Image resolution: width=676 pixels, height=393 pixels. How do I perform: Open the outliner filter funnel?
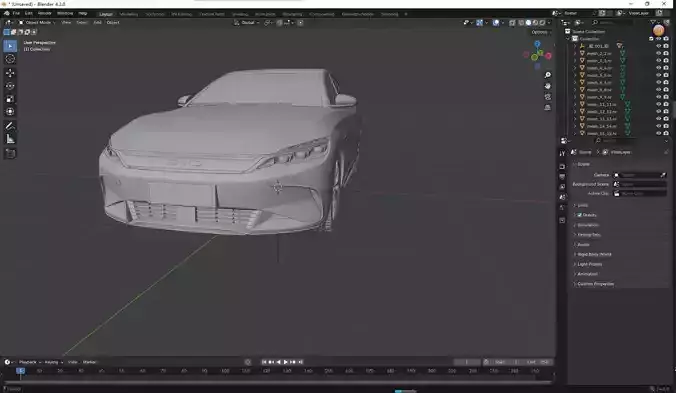pyautogui.click(x=654, y=22)
